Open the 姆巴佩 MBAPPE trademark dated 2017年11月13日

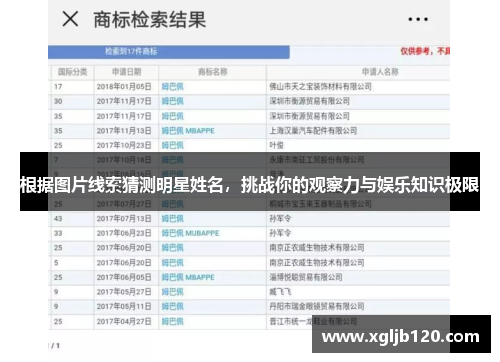(188, 130)
